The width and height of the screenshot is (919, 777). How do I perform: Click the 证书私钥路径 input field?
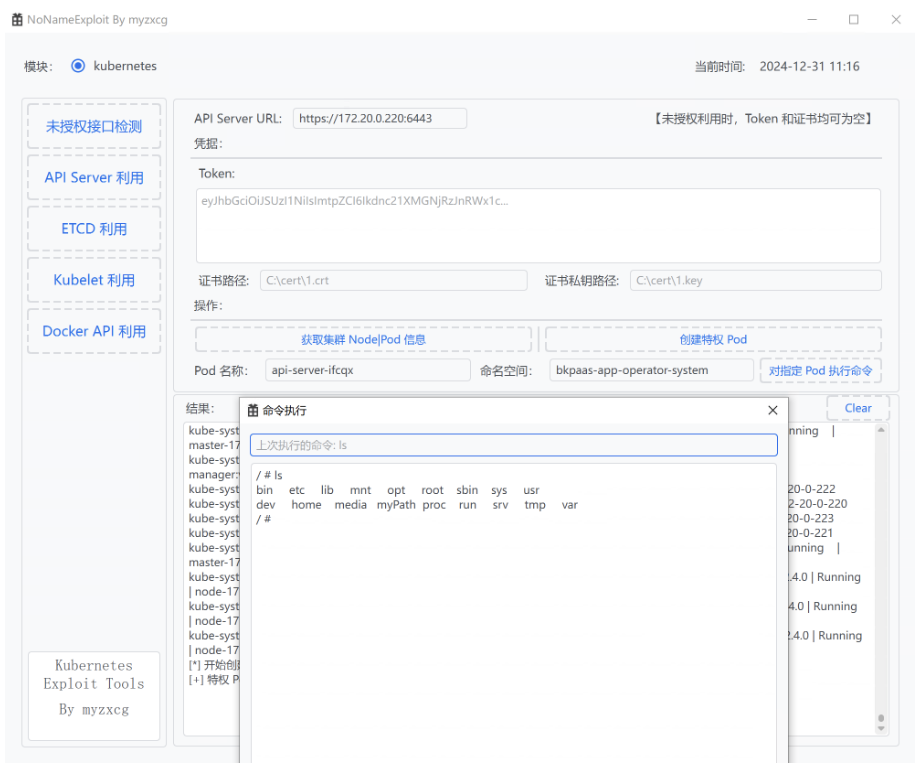[755, 281]
